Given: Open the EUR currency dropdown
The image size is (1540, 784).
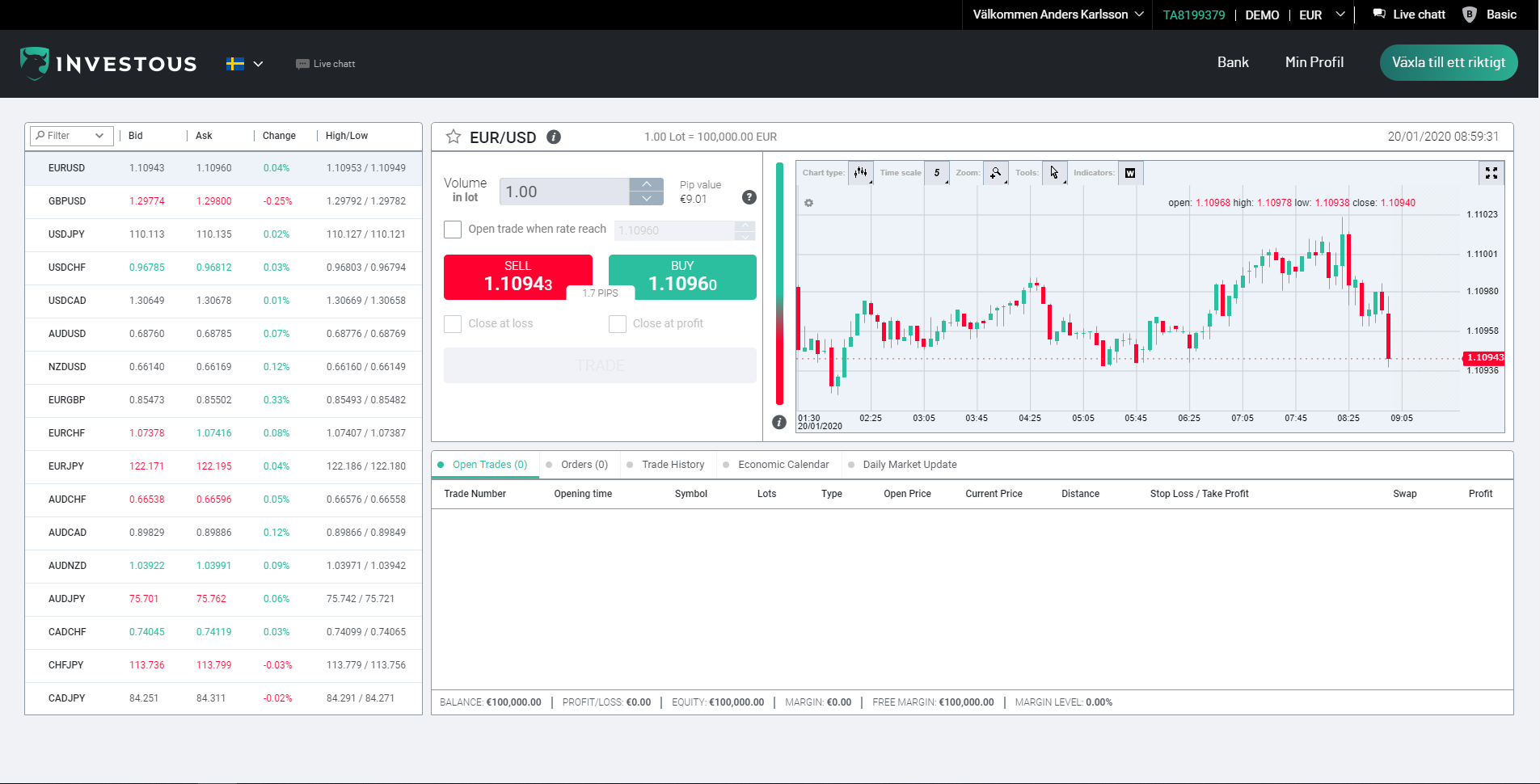Looking at the screenshot, I should (1322, 15).
